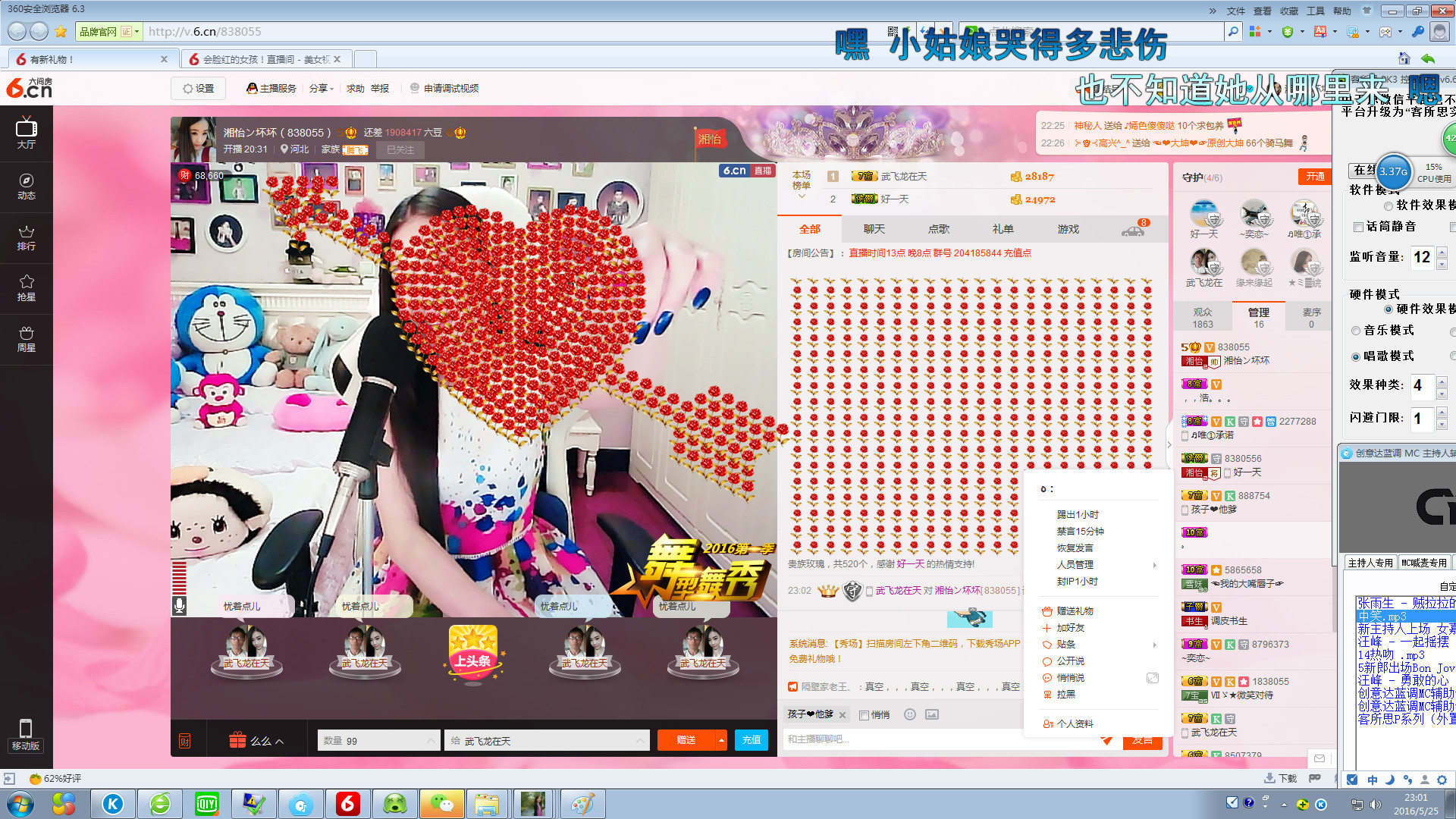Open the Paint palette taskbar icon
The width and height of the screenshot is (1456, 819).
point(582,804)
